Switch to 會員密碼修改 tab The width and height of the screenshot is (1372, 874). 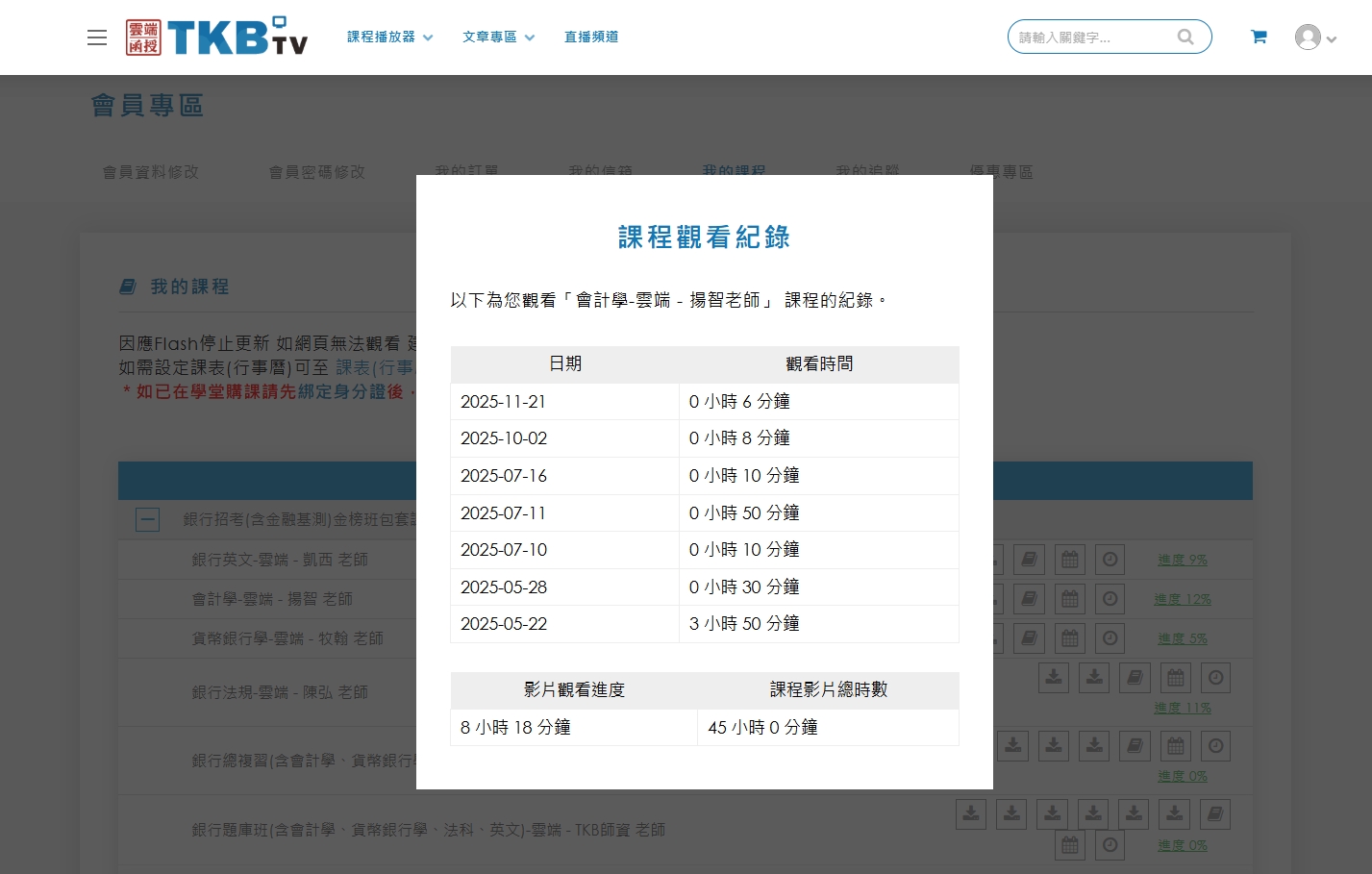pyautogui.click(x=317, y=172)
